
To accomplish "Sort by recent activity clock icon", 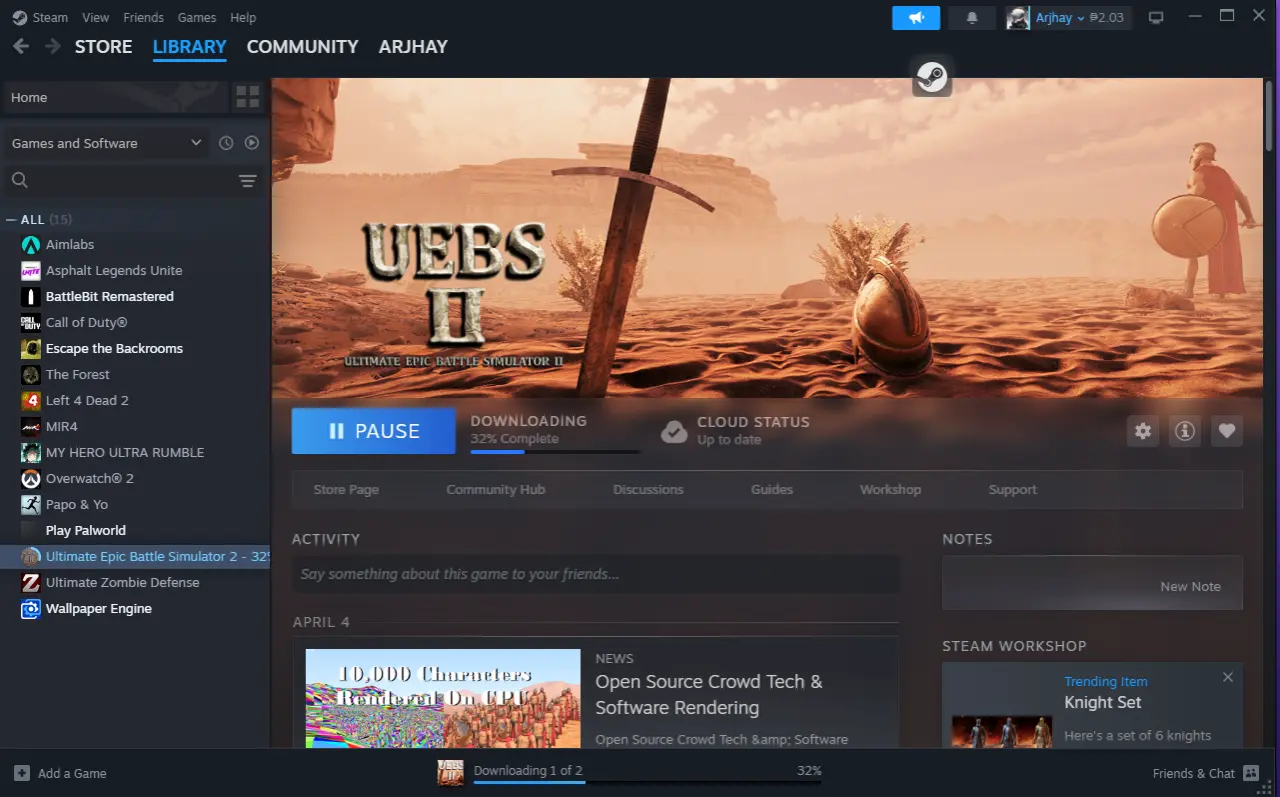I will [x=226, y=143].
